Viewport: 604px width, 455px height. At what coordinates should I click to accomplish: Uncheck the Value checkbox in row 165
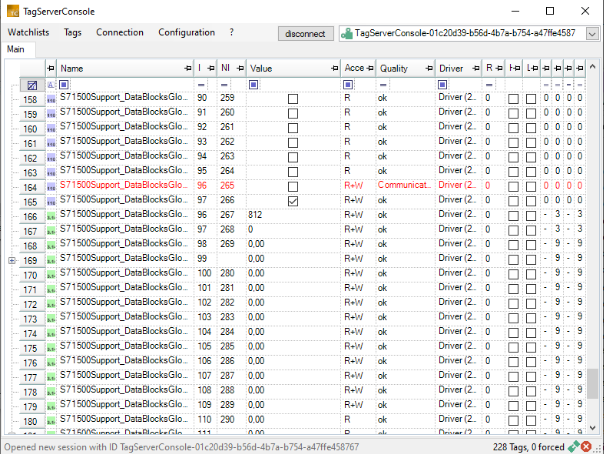point(293,201)
